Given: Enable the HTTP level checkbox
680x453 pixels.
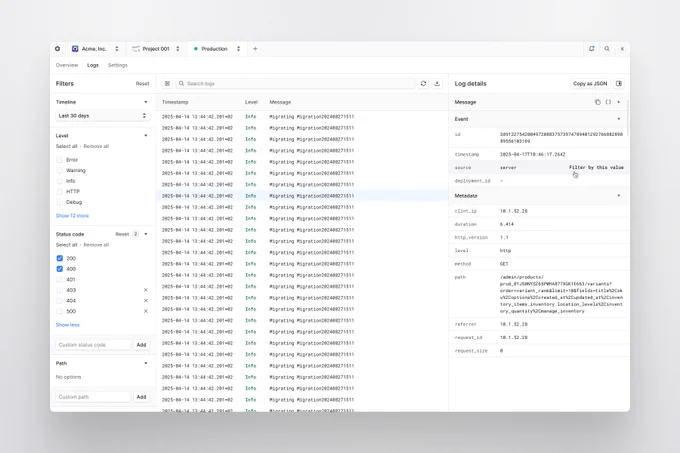Looking at the screenshot, I should (x=60, y=192).
